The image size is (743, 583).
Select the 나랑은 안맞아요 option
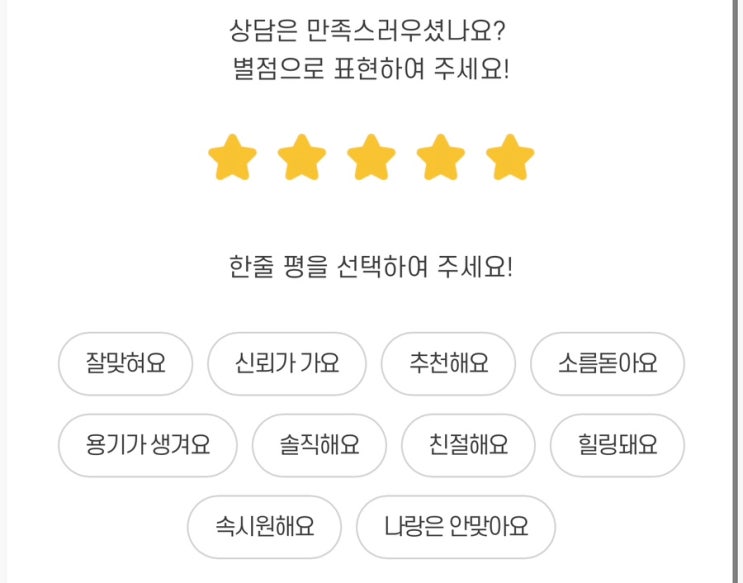tap(456, 527)
